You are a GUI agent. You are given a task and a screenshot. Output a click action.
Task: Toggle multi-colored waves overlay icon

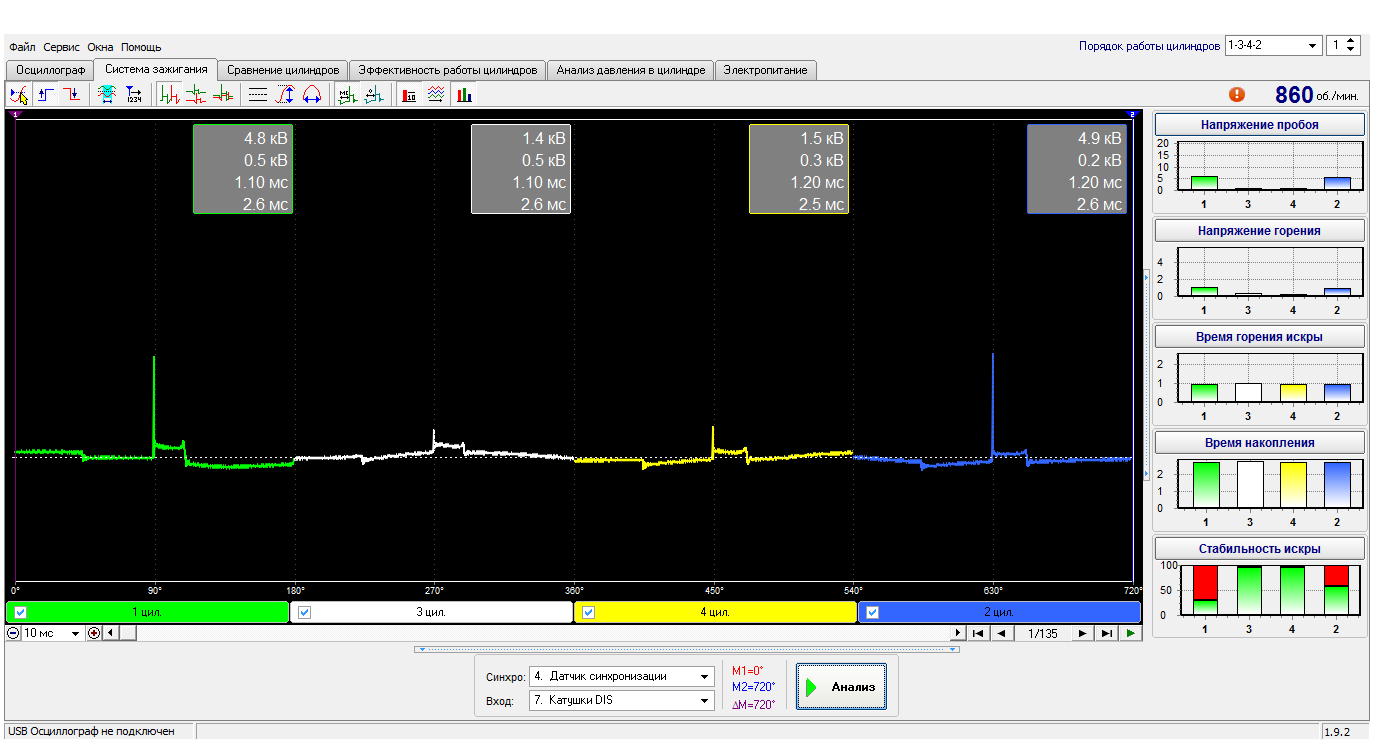[x=436, y=95]
